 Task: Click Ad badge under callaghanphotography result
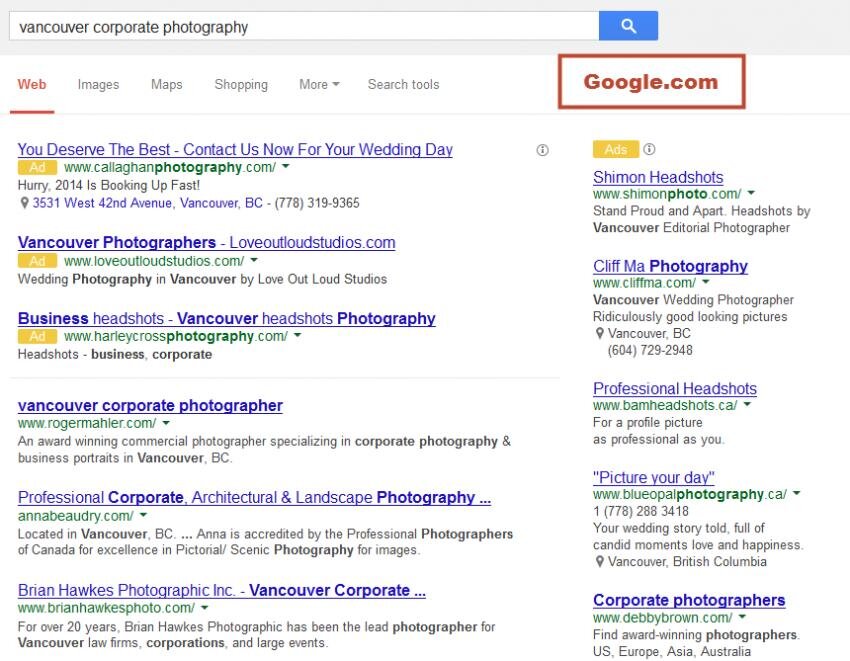point(37,168)
